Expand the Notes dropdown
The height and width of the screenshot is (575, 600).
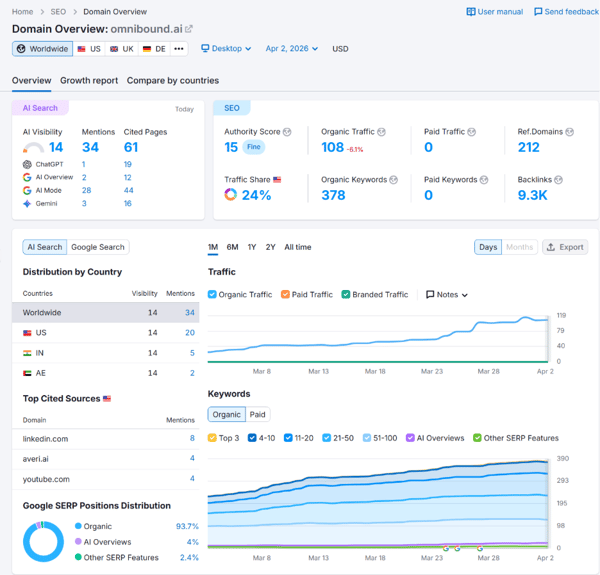[446, 295]
